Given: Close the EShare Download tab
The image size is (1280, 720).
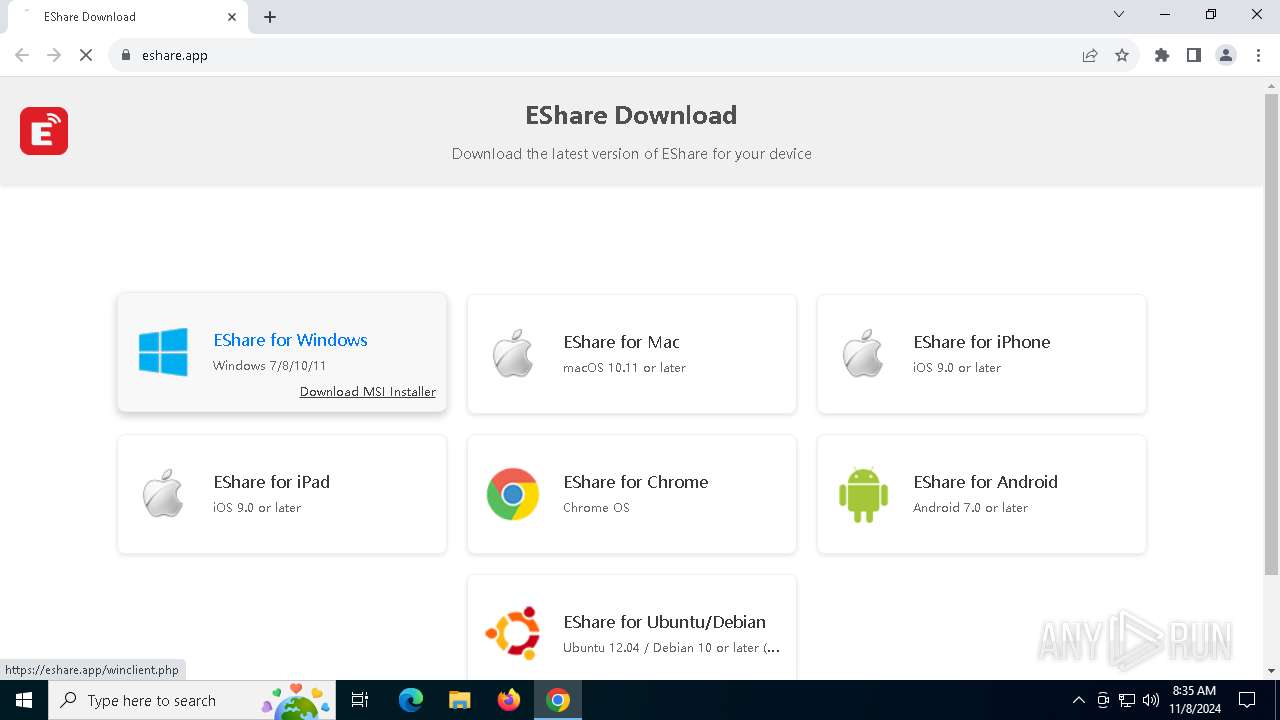Looking at the screenshot, I should [232, 17].
